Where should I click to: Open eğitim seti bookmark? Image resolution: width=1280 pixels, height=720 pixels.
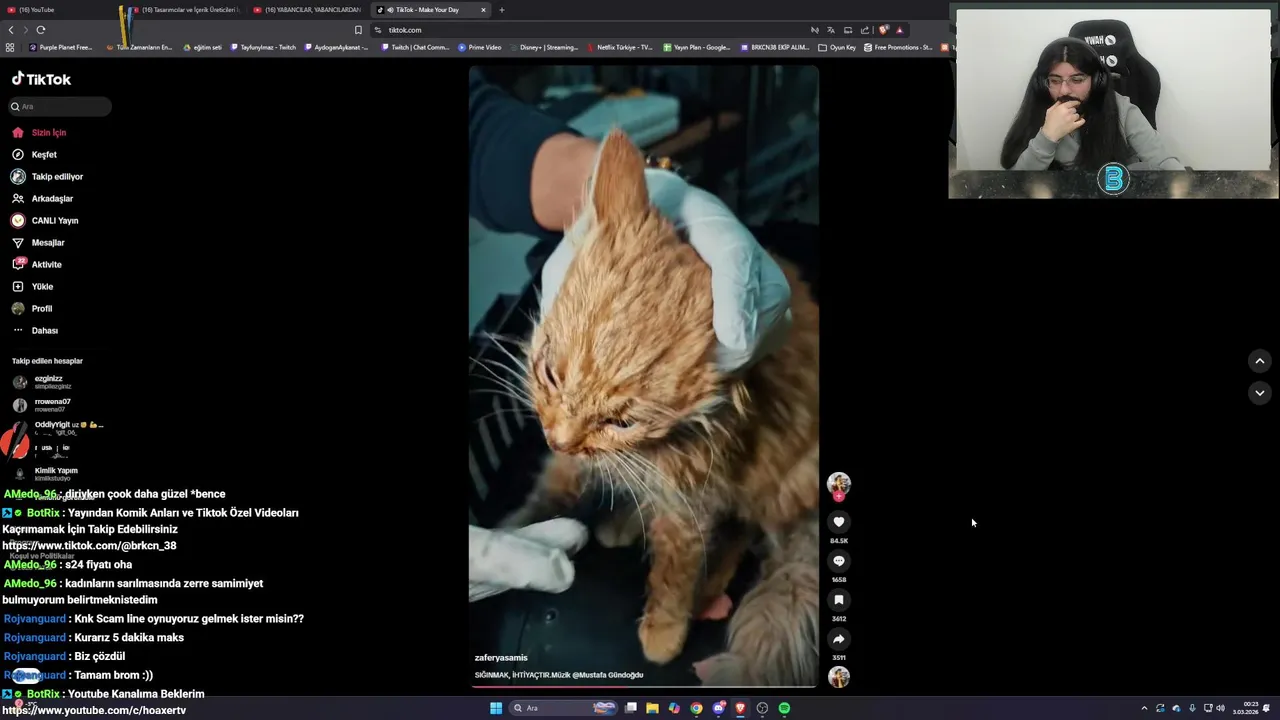pos(203,47)
